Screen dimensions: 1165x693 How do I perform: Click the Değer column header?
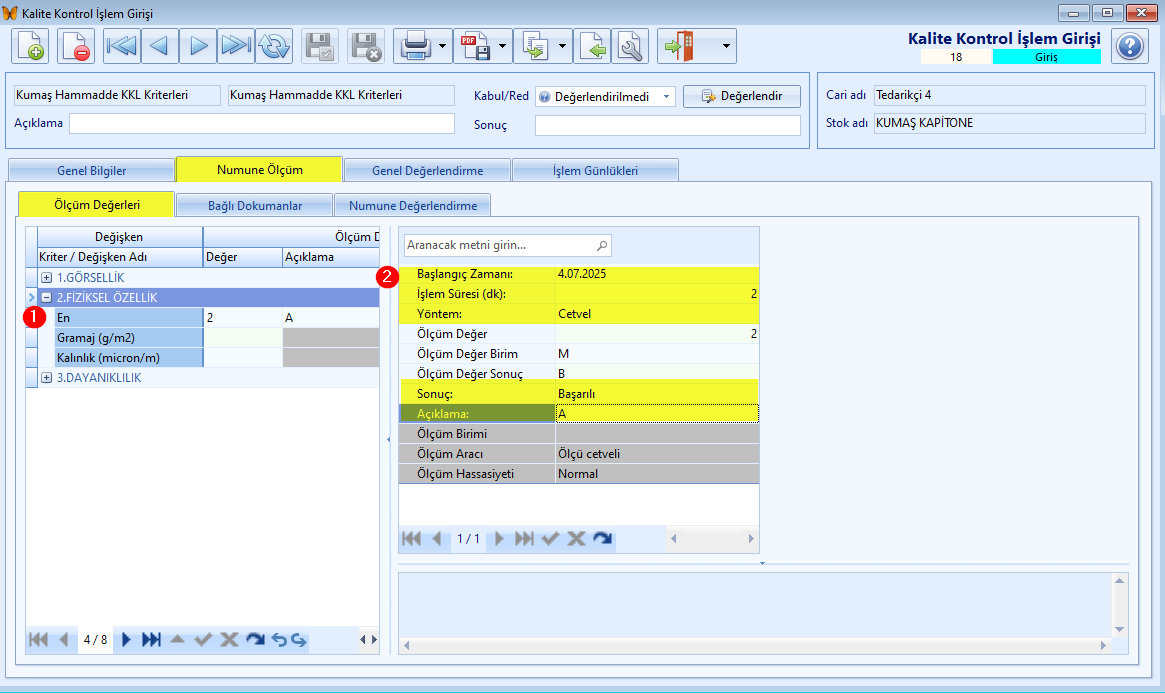[243, 257]
